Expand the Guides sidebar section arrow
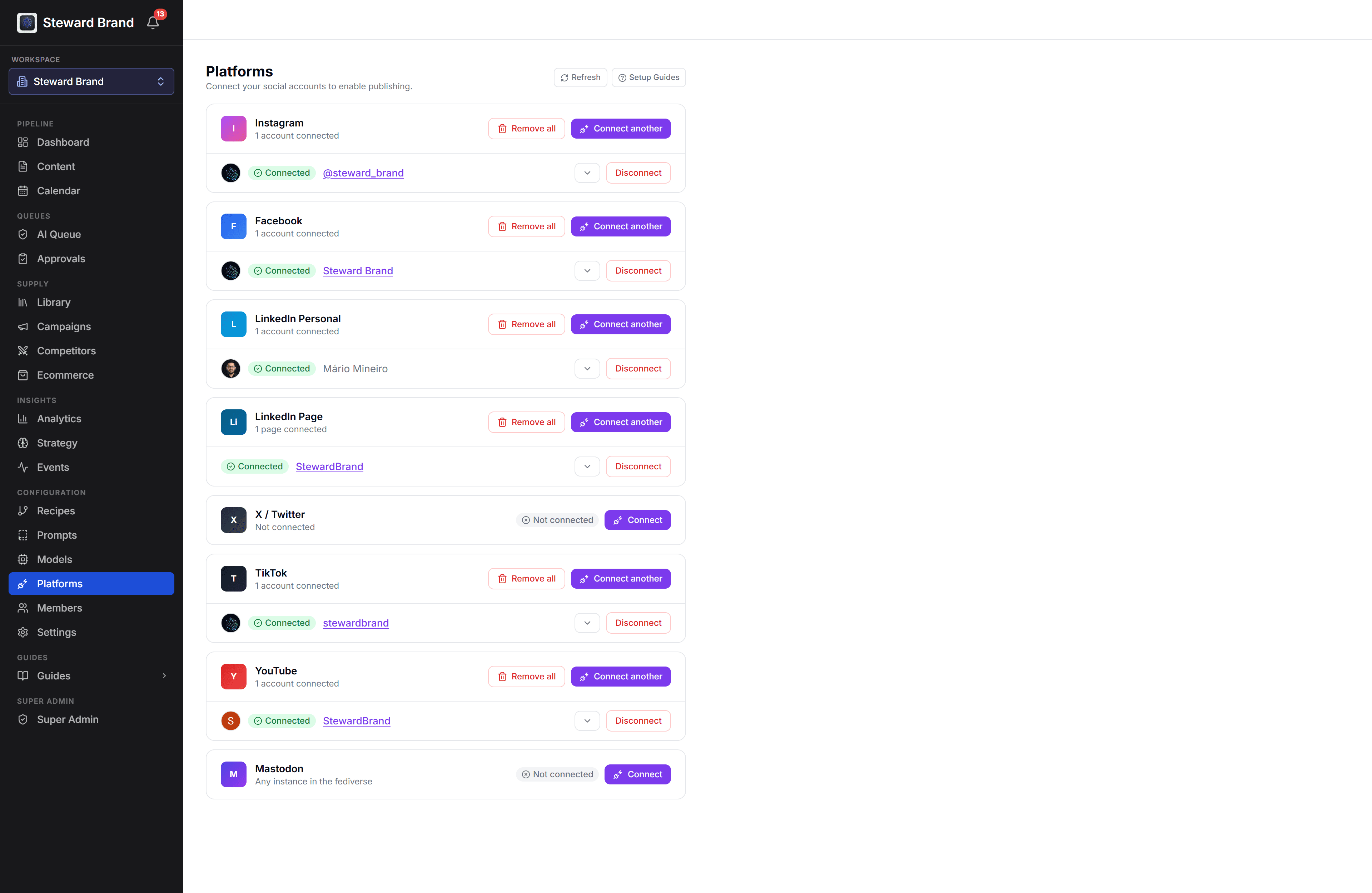 (x=164, y=676)
